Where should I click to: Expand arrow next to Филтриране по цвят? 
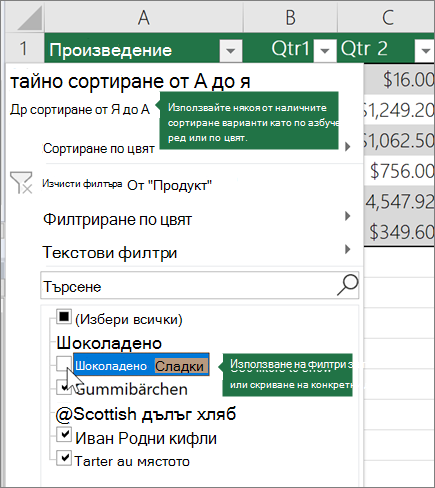tap(348, 216)
